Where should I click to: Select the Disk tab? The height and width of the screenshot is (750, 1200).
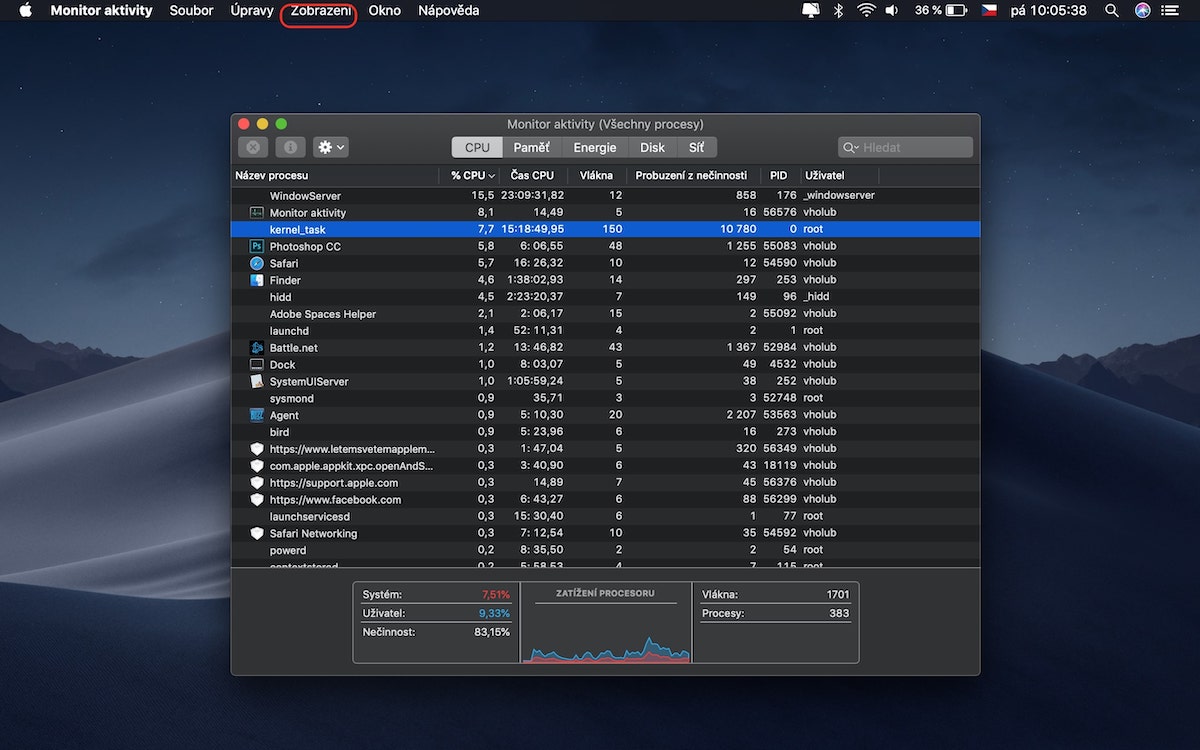652,147
